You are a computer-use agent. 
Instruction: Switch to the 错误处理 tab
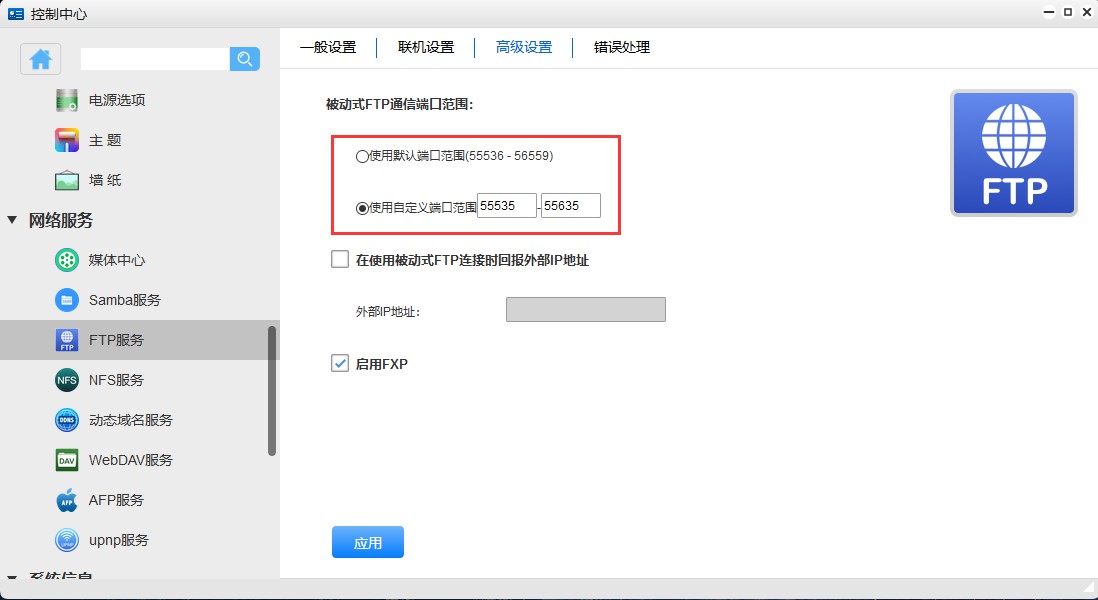[622, 47]
